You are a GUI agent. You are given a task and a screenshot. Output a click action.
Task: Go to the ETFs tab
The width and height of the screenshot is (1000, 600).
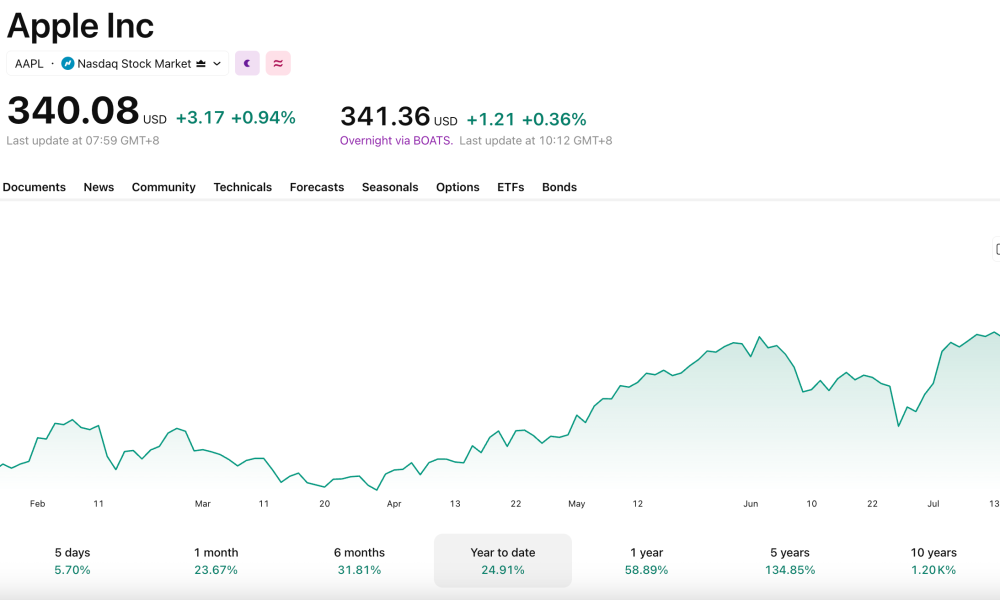[x=511, y=187]
